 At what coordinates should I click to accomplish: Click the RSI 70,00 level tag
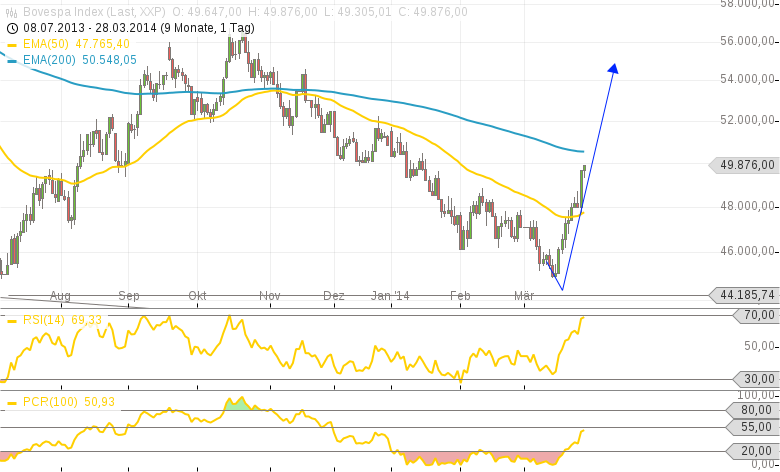[757, 315]
